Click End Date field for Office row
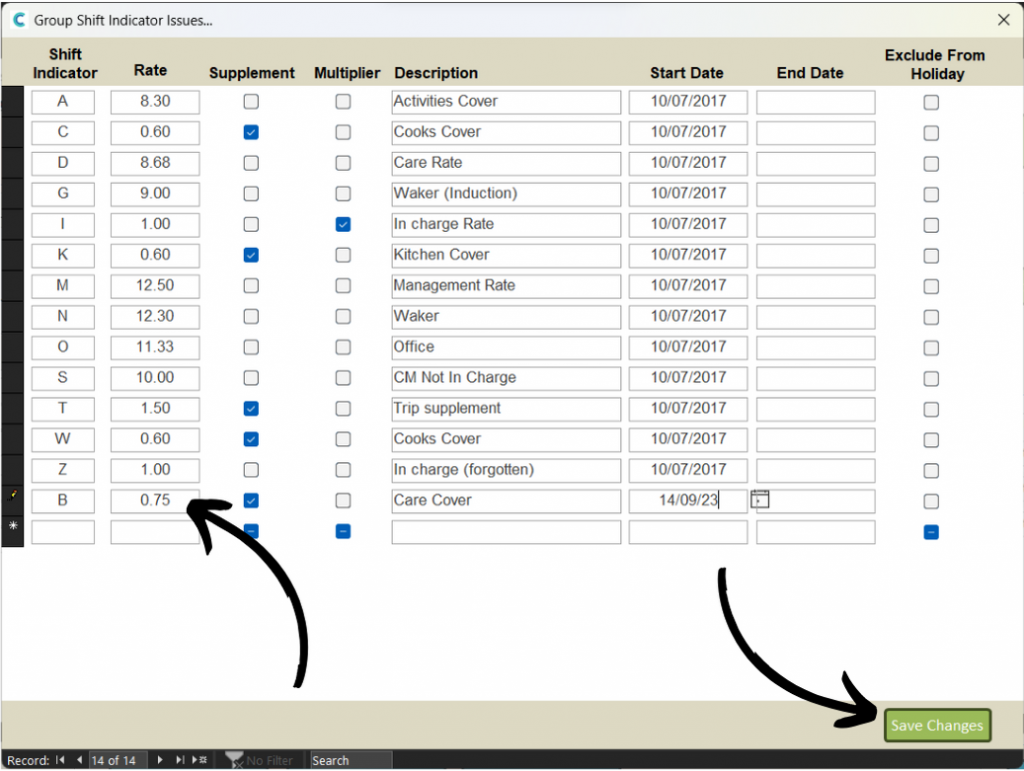Screen dimensions: 1024x771 click(816, 347)
